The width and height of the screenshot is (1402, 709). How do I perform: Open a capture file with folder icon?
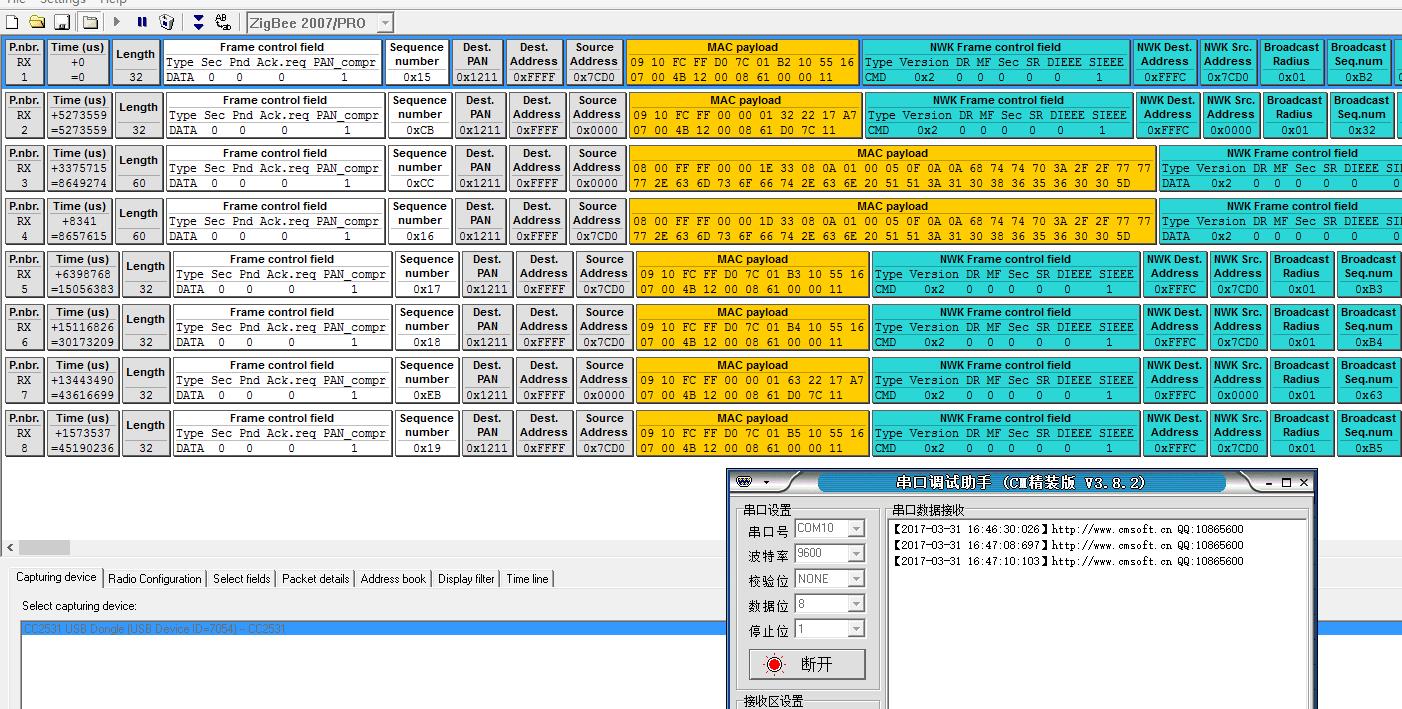pos(38,22)
